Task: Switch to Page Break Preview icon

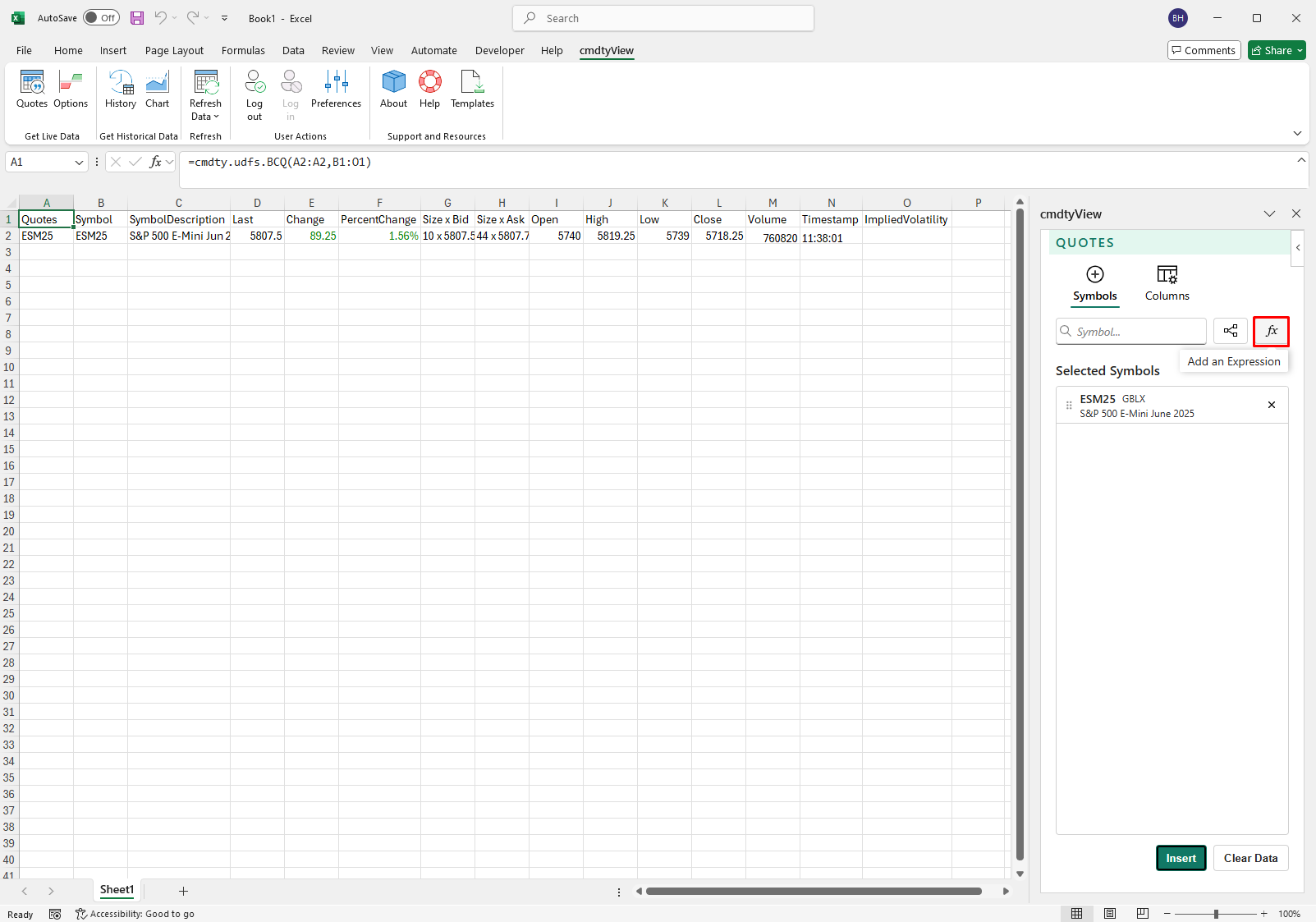Action: (1142, 914)
